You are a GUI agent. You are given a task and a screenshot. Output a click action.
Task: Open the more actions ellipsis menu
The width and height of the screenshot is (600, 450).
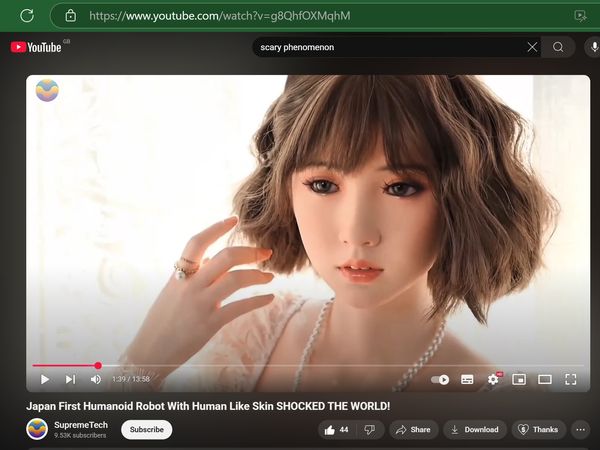(580, 430)
